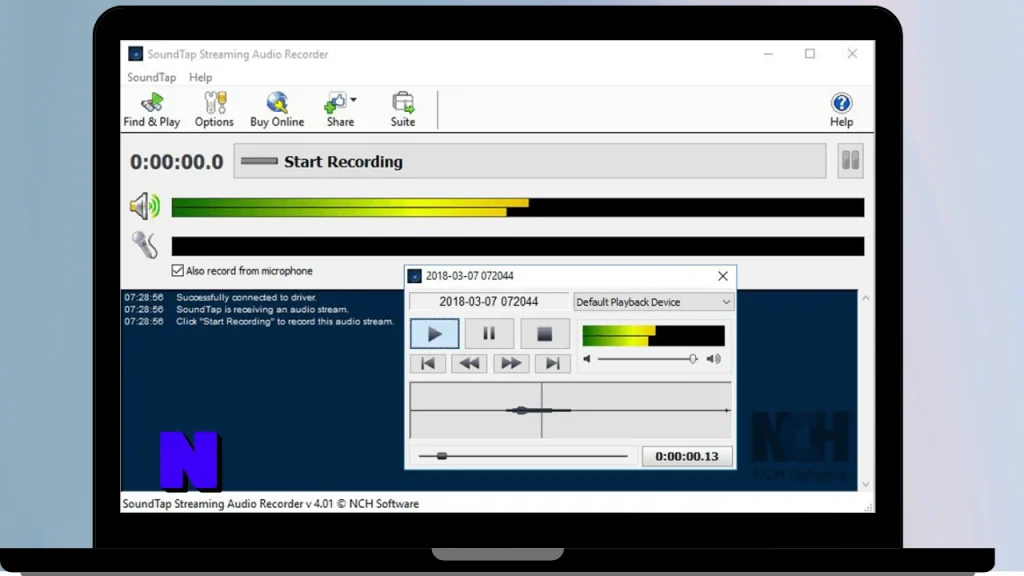The image size is (1024, 576).
Task: Stop playback in the player dialog
Action: pos(545,334)
